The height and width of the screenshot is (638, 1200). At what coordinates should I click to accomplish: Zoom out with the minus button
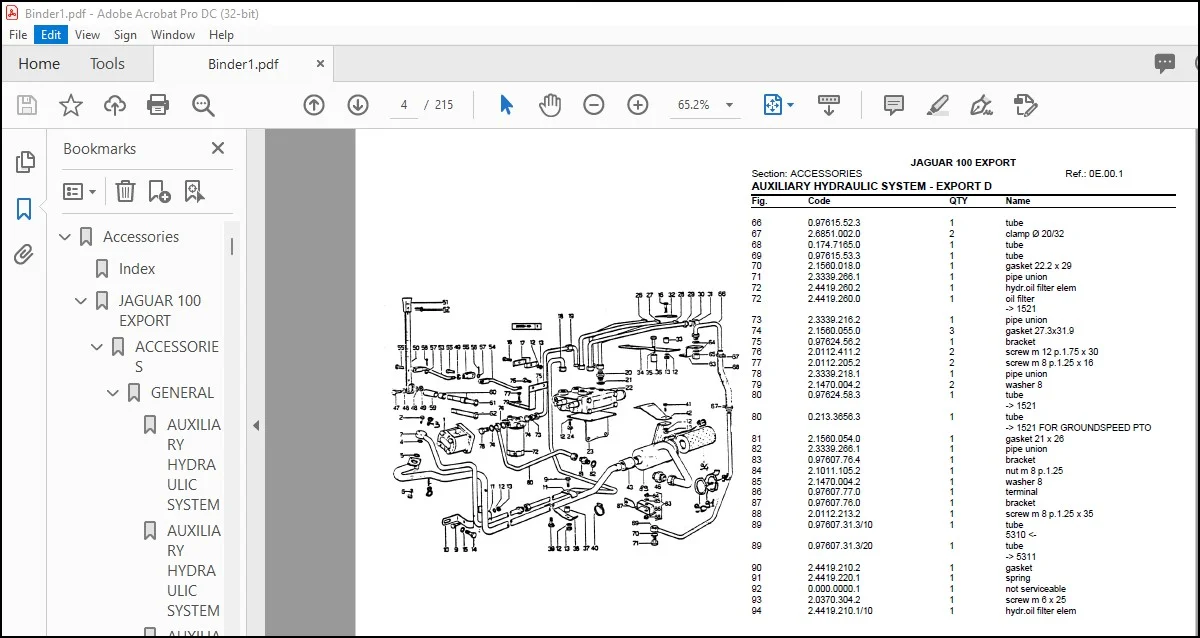(594, 105)
